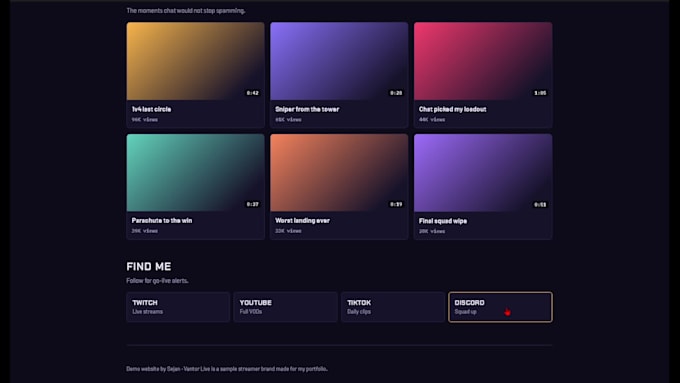Click the view count under Chat picked my loadout
The image size is (680, 383).
point(432,119)
